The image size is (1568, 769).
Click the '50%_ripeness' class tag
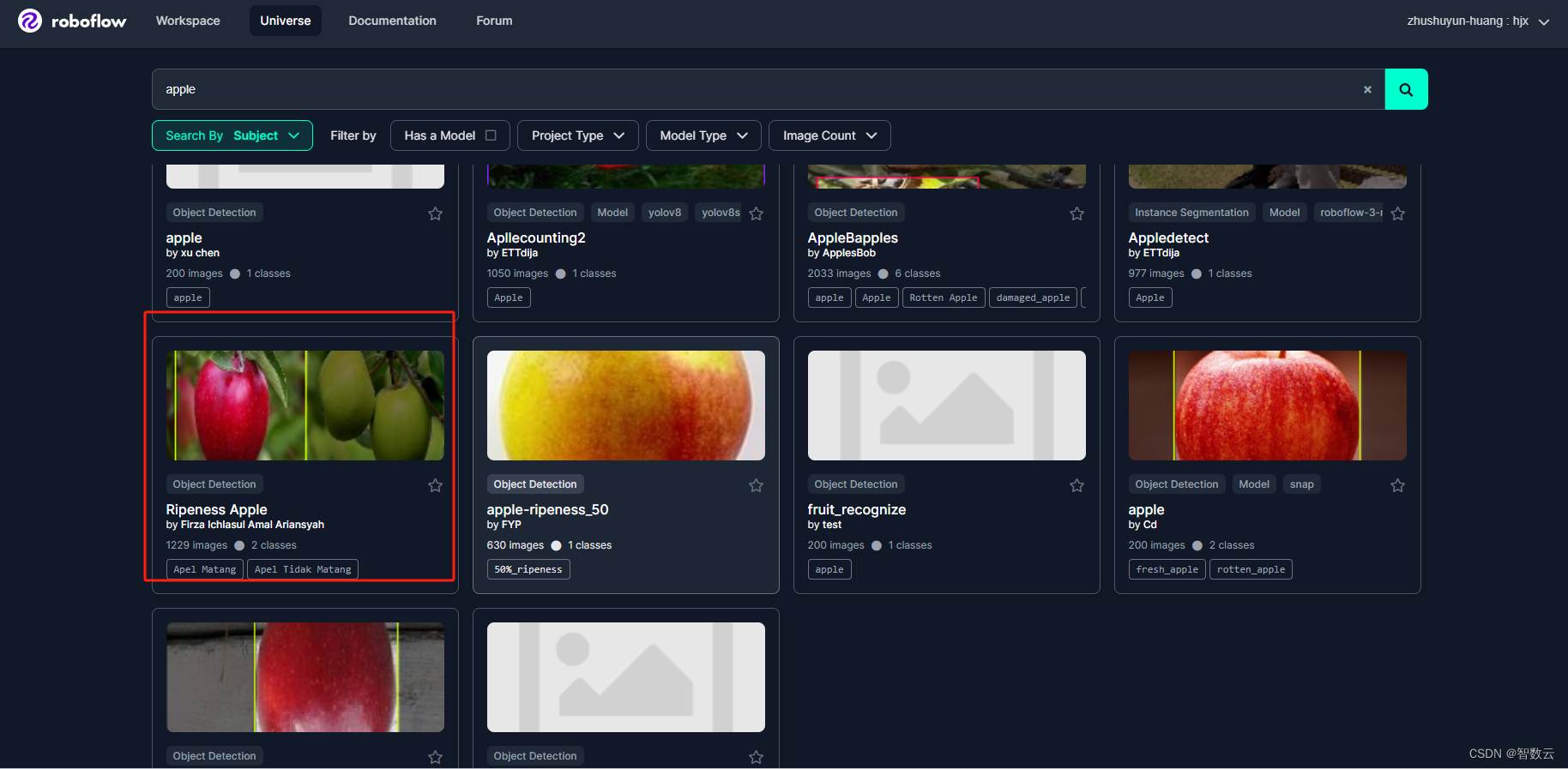[x=528, y=569]
